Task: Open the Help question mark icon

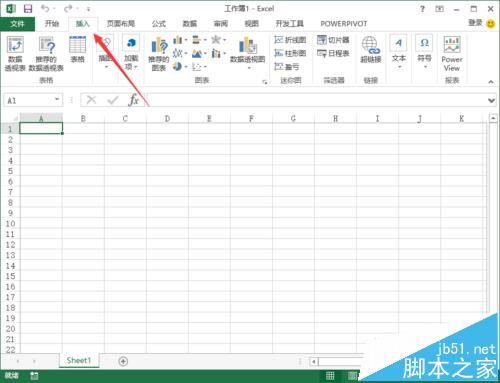Action: coord(422,9)
